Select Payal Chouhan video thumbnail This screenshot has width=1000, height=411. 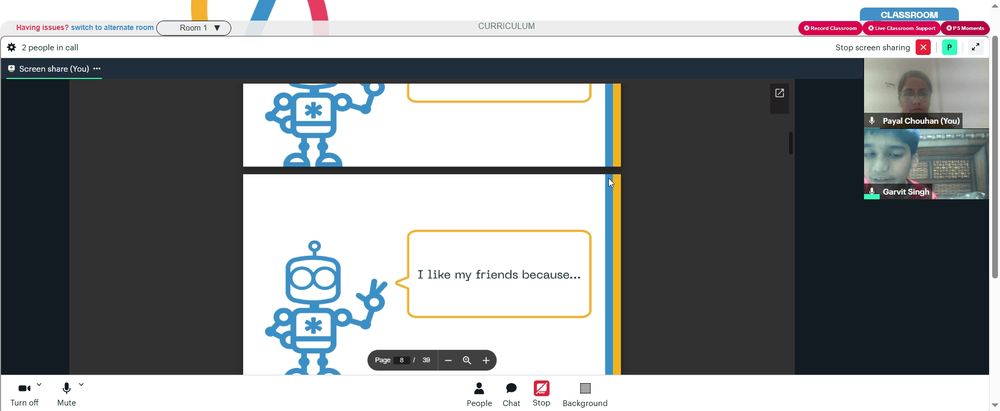click(926, 93)
